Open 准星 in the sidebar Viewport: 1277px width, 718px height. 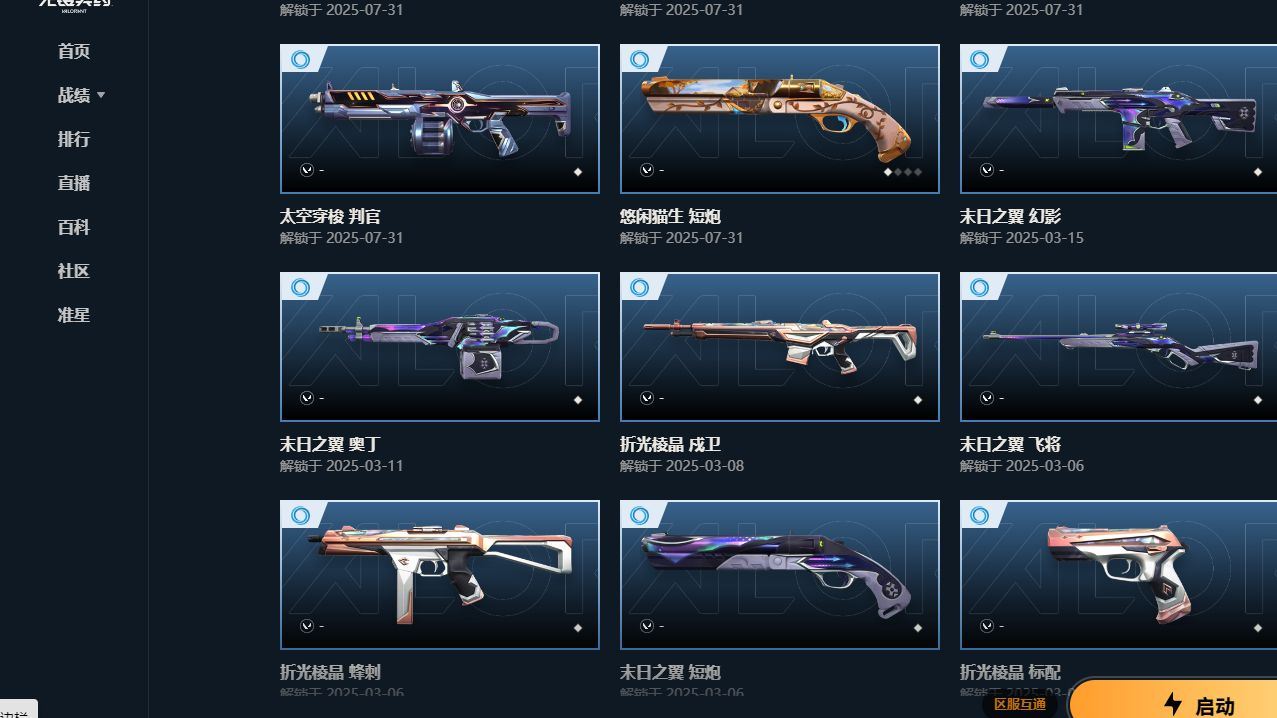coord(74,315)
